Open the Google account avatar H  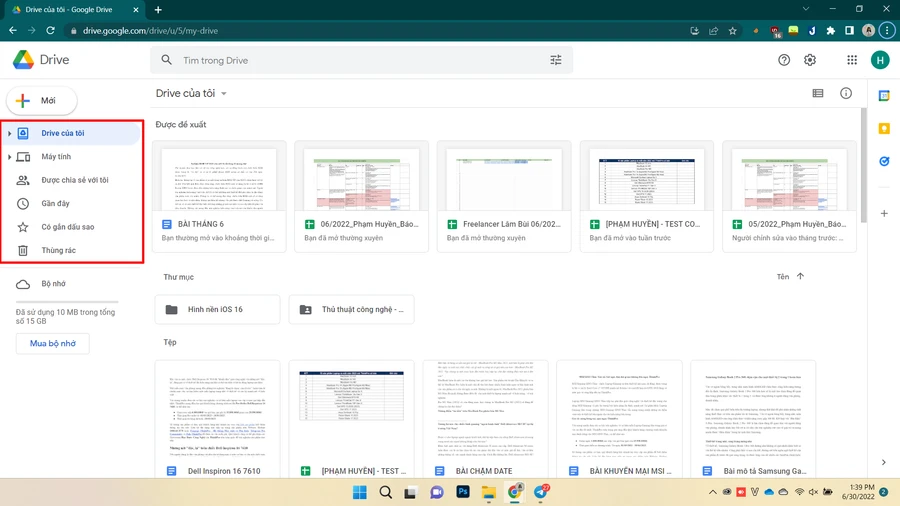point(880,60)
